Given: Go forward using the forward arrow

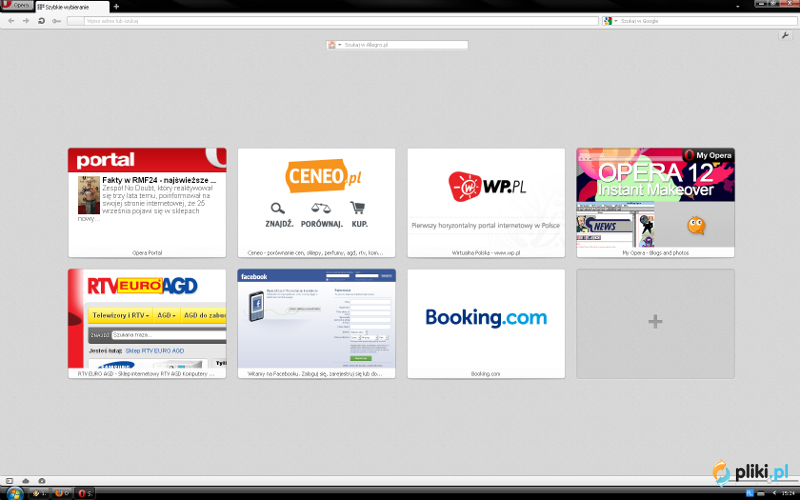Looking at the screenshot, I should 26,21.
